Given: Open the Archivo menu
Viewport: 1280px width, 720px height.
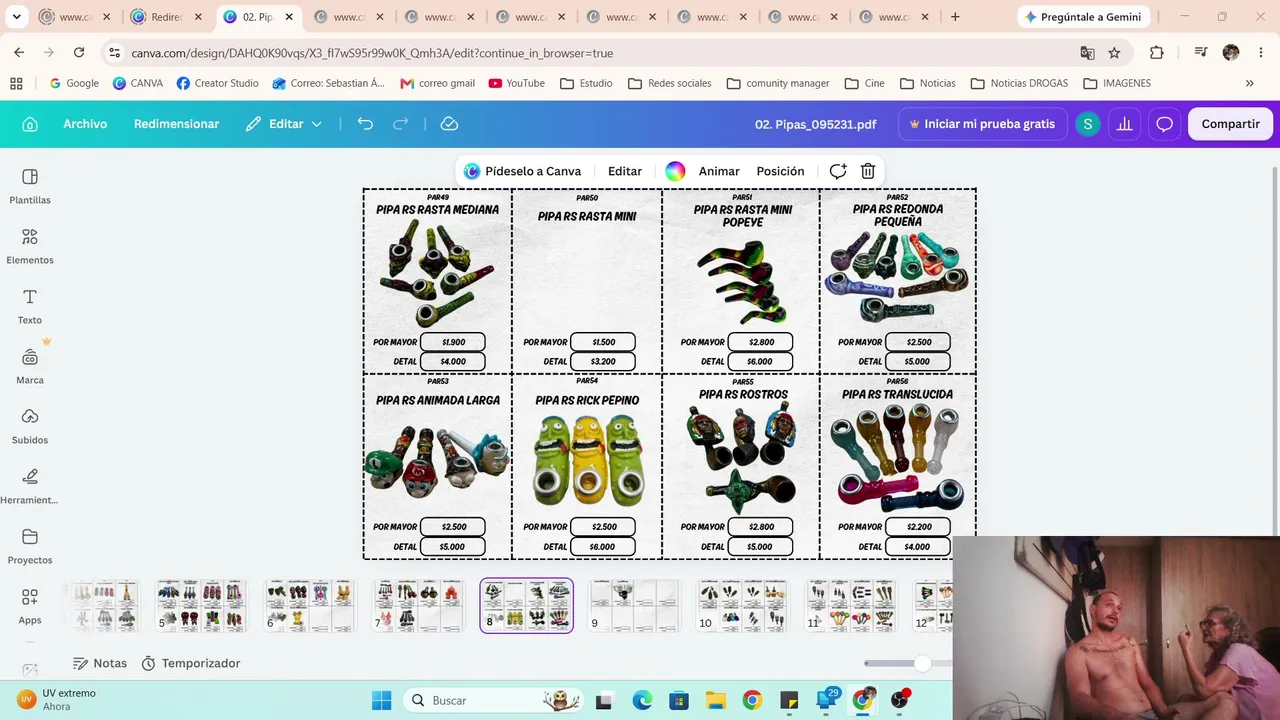Looking at the screenshot, I should [x=85, y=124].
